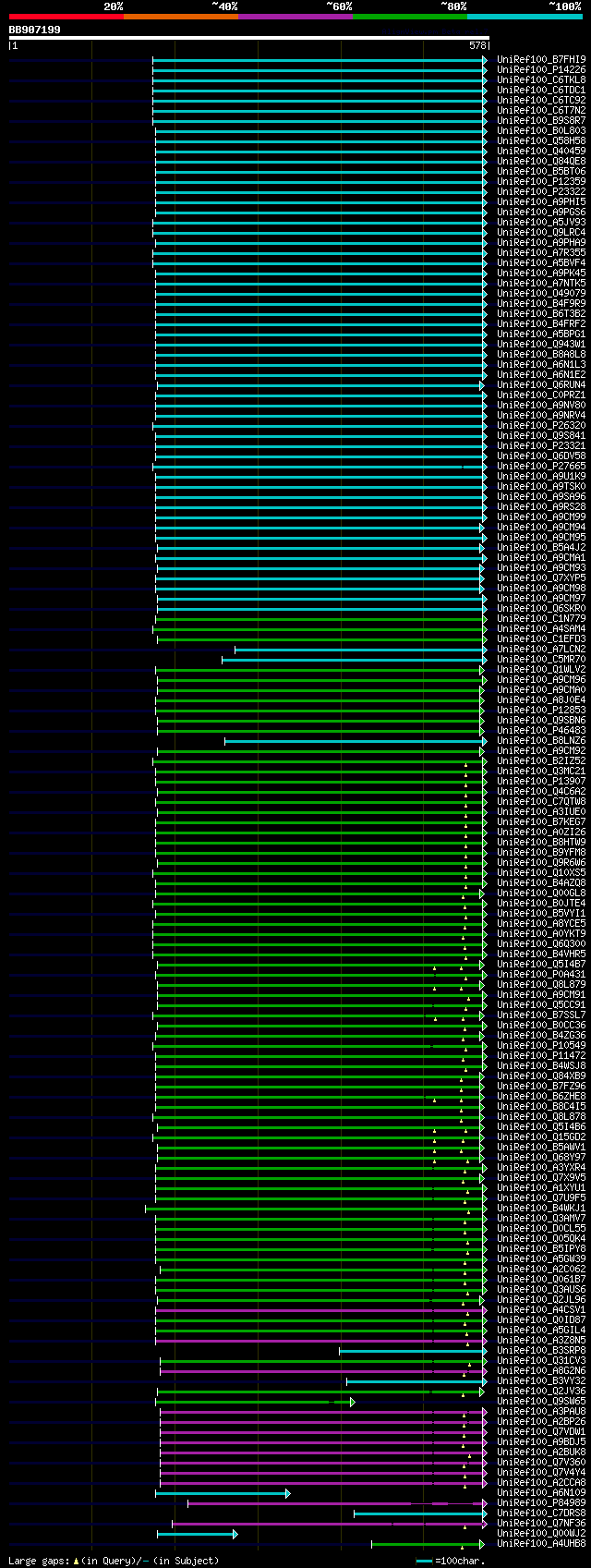
Task: Select label UniRef100_A9PHI5
Action: point(541,201)
